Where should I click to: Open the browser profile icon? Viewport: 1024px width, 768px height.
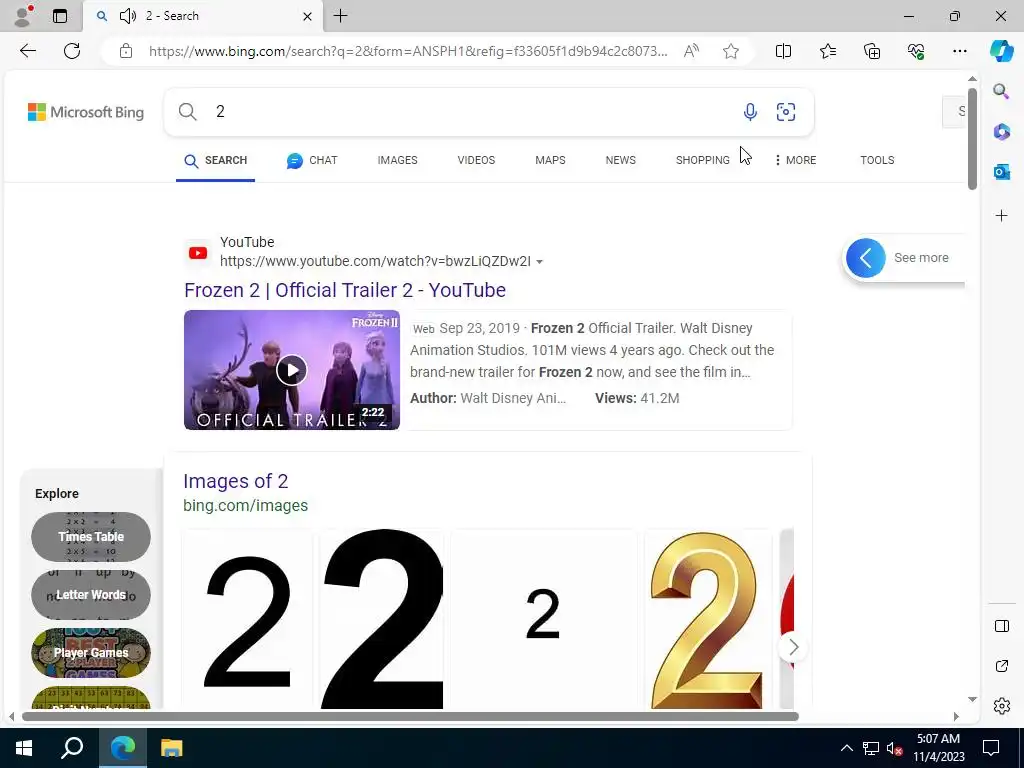point(23,16)
